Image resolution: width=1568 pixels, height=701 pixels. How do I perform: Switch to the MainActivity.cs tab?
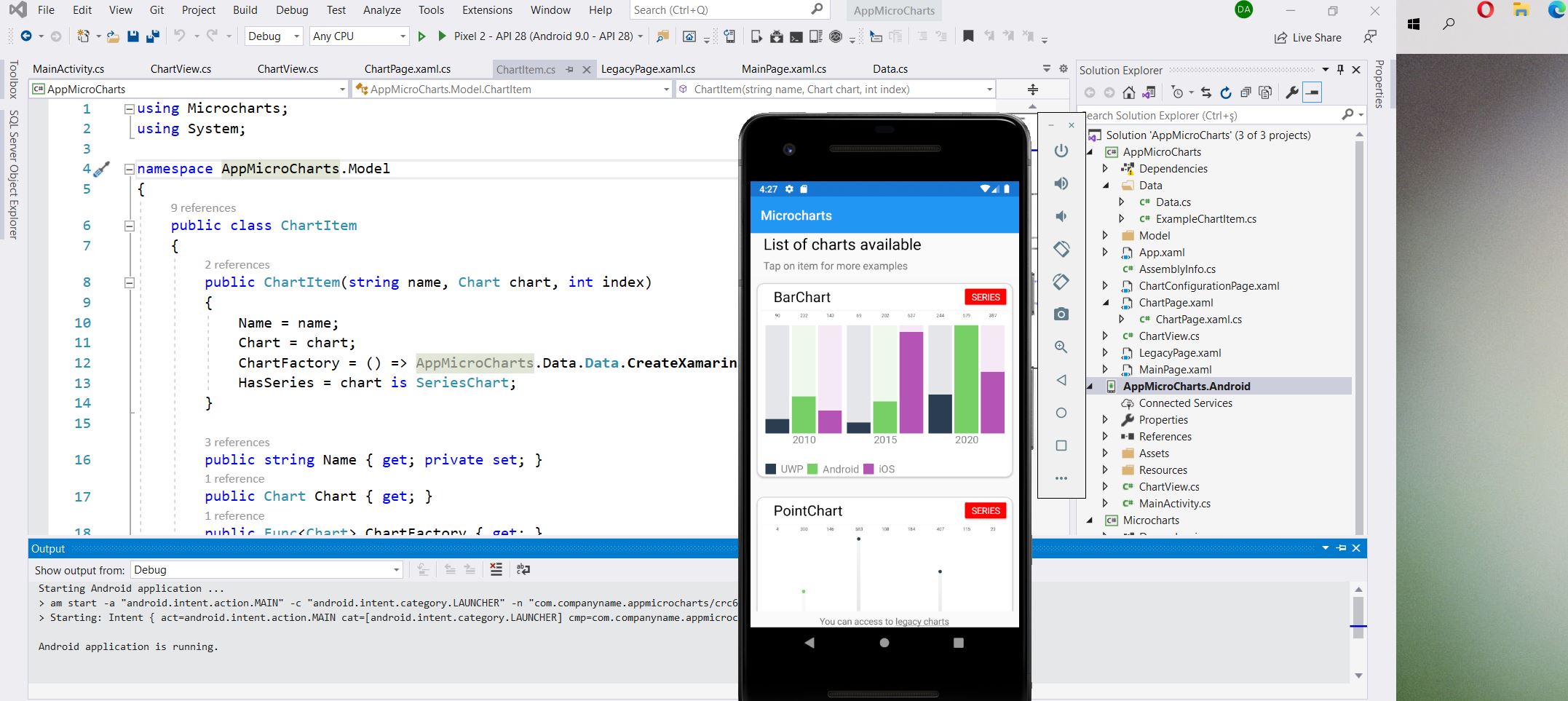tap(68, 69)
